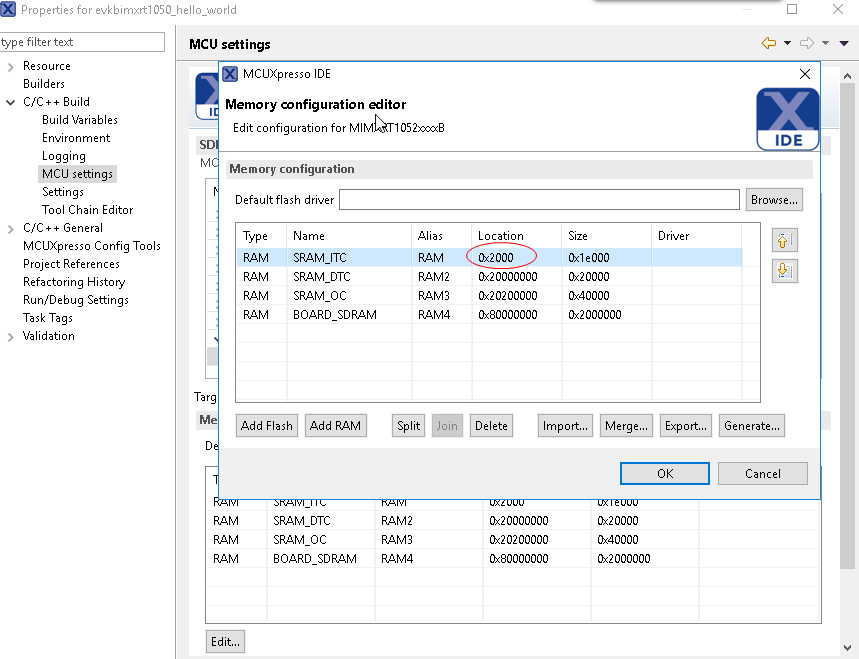Expand the Resource tree node
Image resolution: width=859 pixels, height=659 pixels.
tap(10, 67)
